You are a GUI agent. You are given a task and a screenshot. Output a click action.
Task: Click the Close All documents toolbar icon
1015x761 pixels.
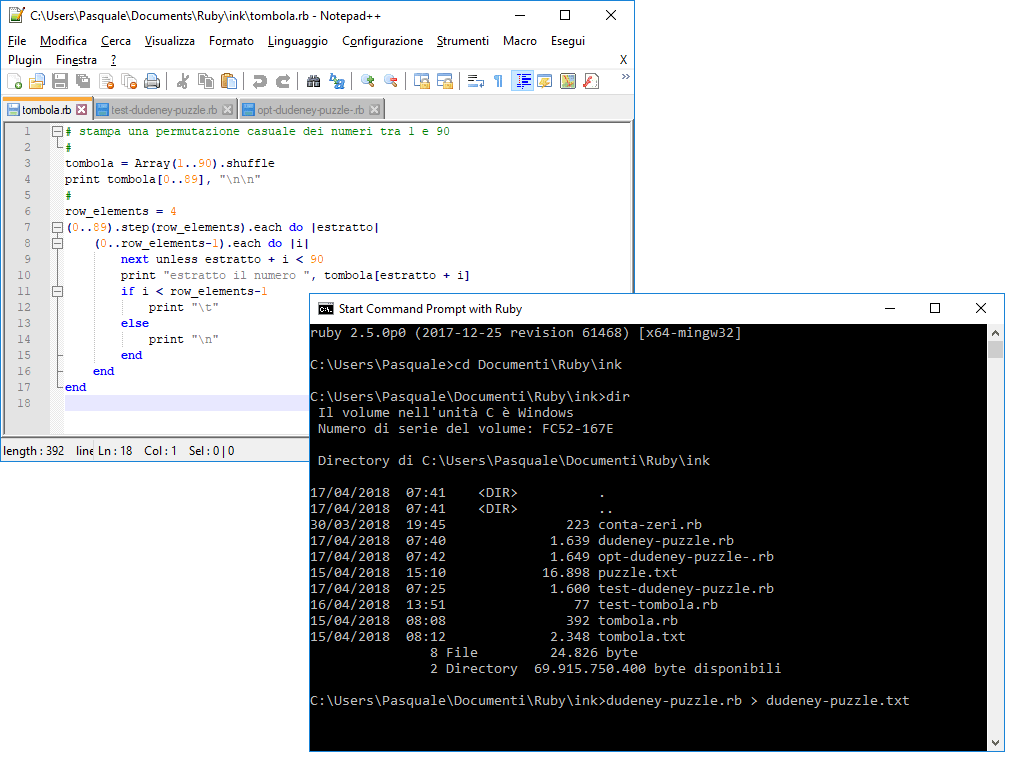[129, 81]
